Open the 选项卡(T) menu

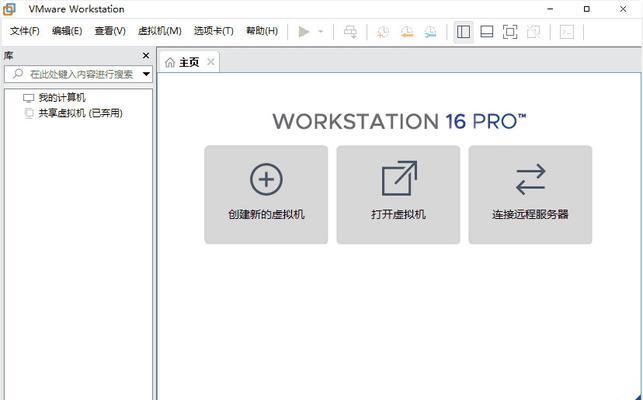pos(214,31)
